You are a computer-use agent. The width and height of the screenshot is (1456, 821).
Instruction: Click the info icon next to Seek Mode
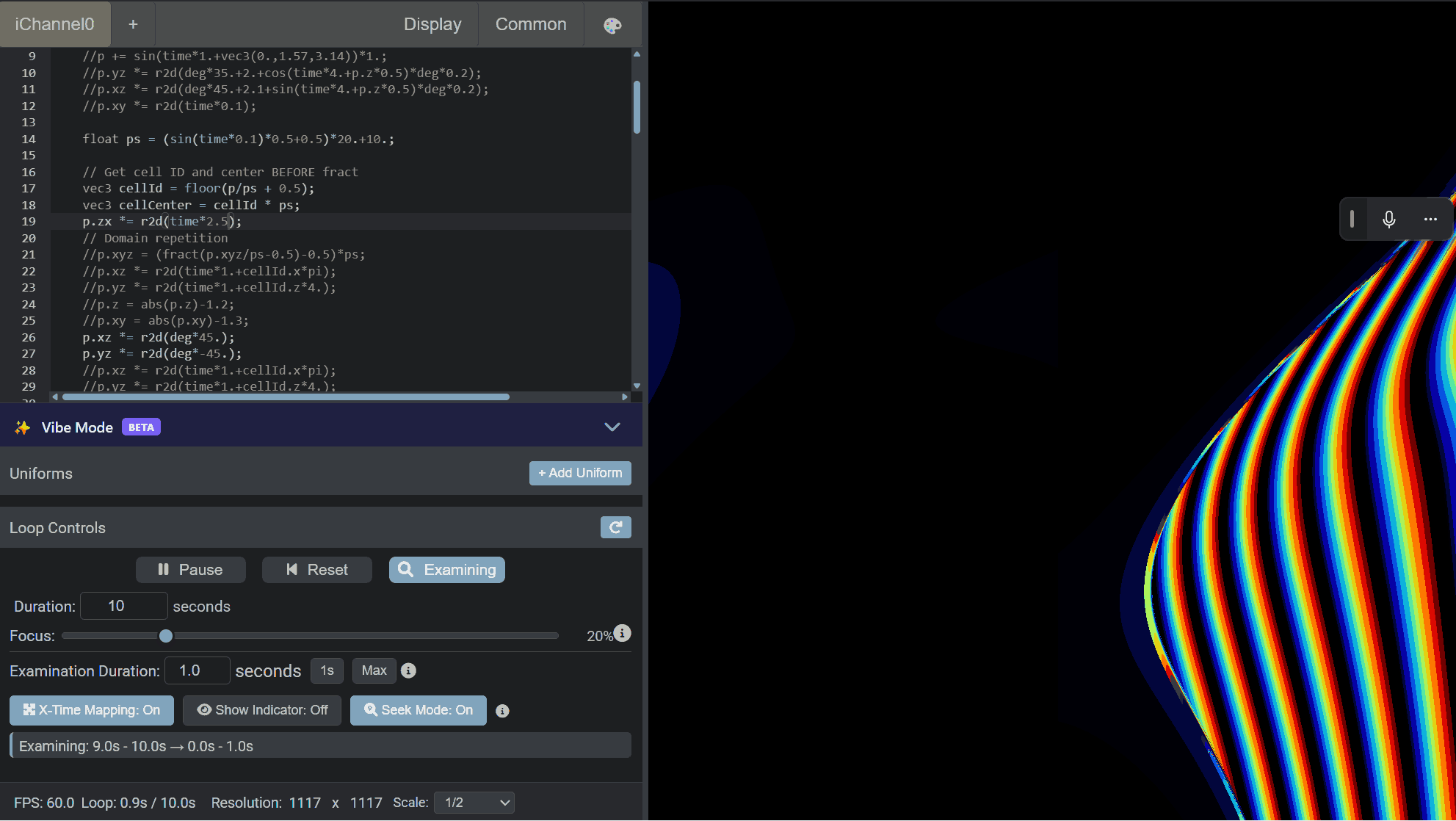coord(502,710)
